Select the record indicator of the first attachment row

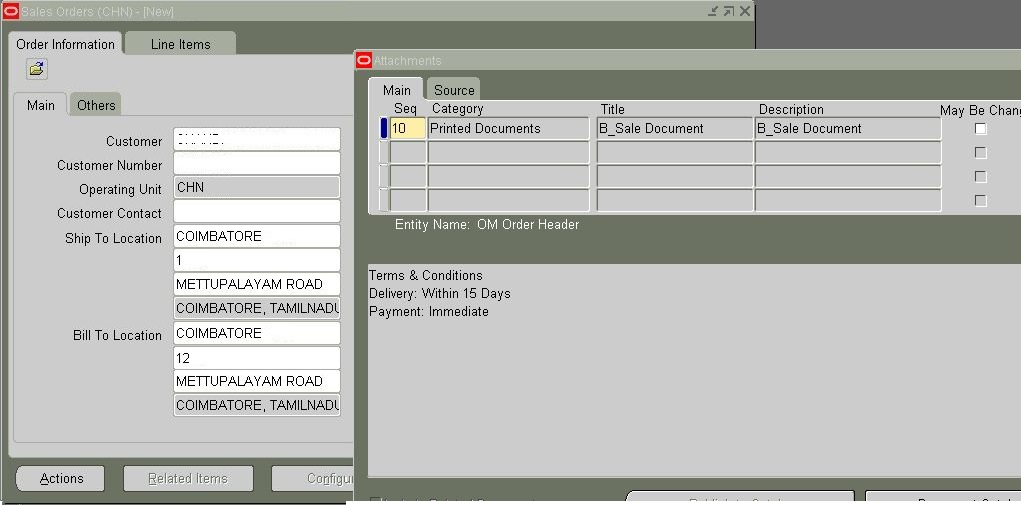[x=384, y=129]
